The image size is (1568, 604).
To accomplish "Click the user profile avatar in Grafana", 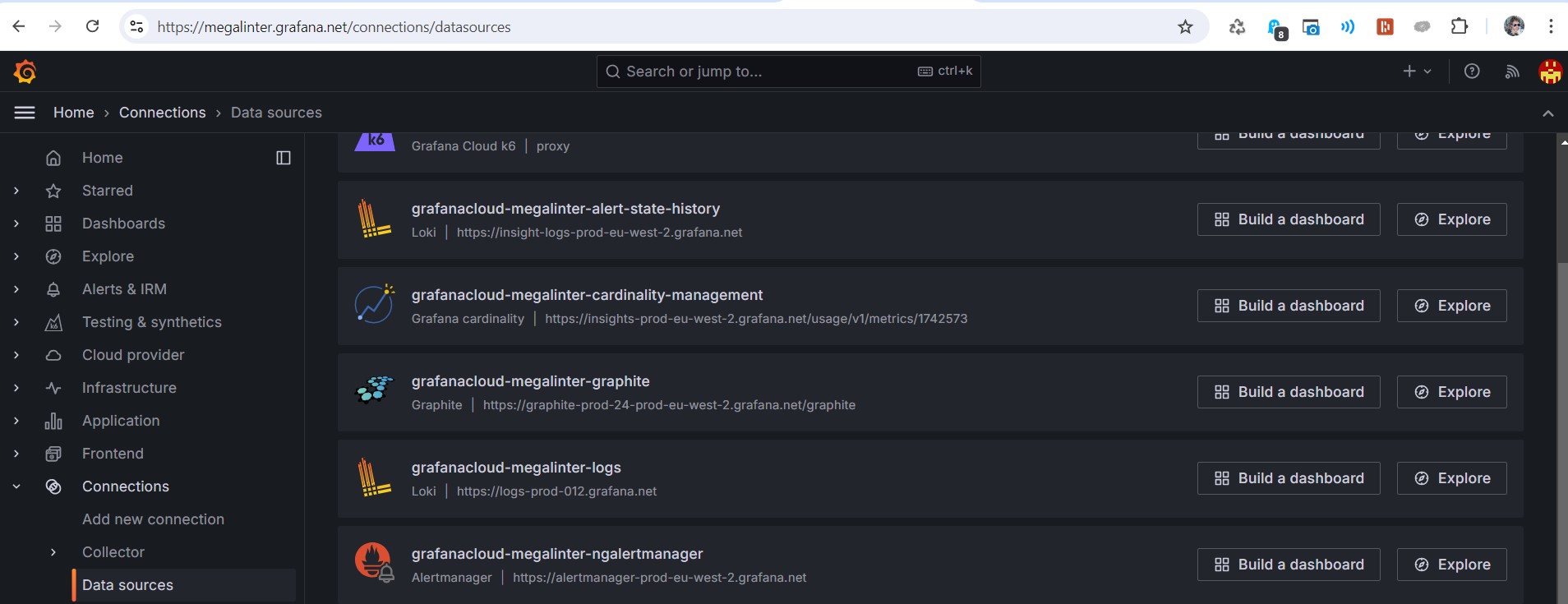I will point(1550,72).
